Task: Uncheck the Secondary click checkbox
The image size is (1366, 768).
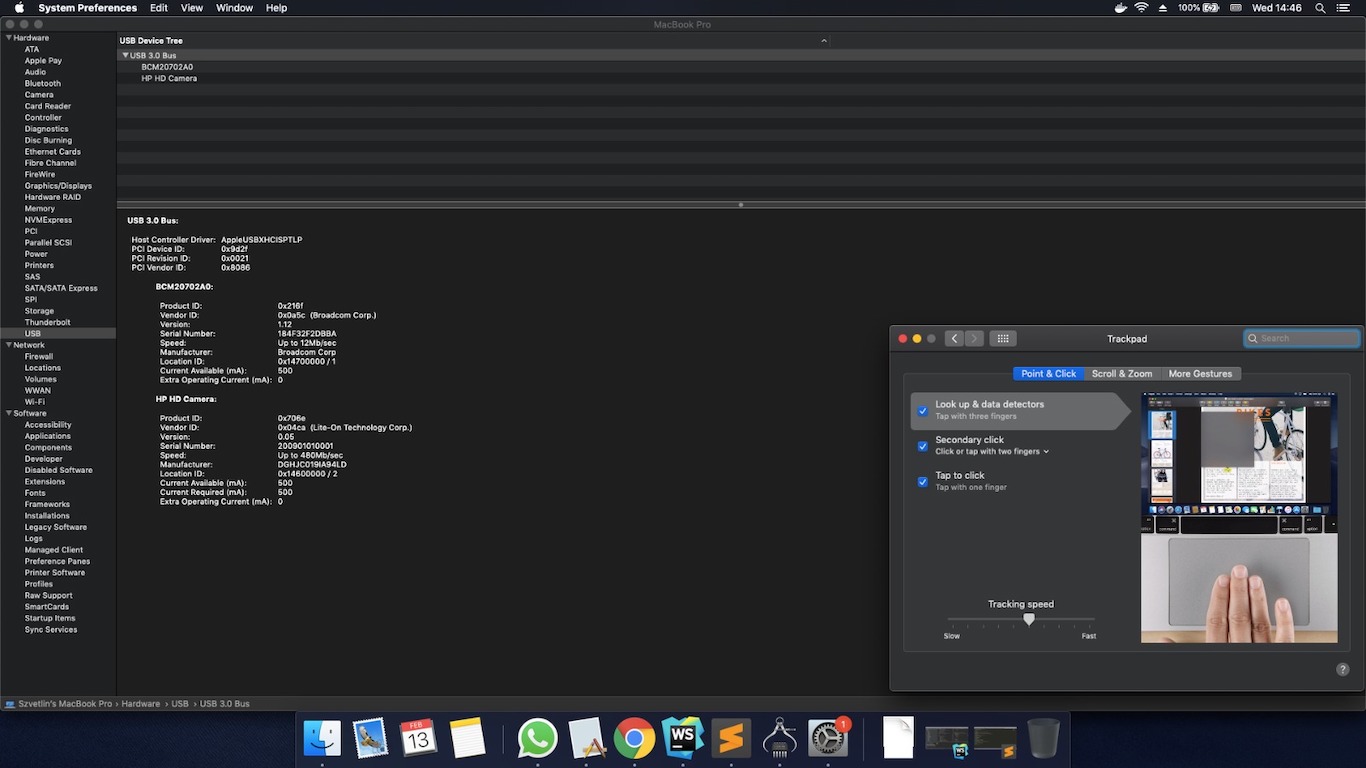Action: (x=923, y=446)
